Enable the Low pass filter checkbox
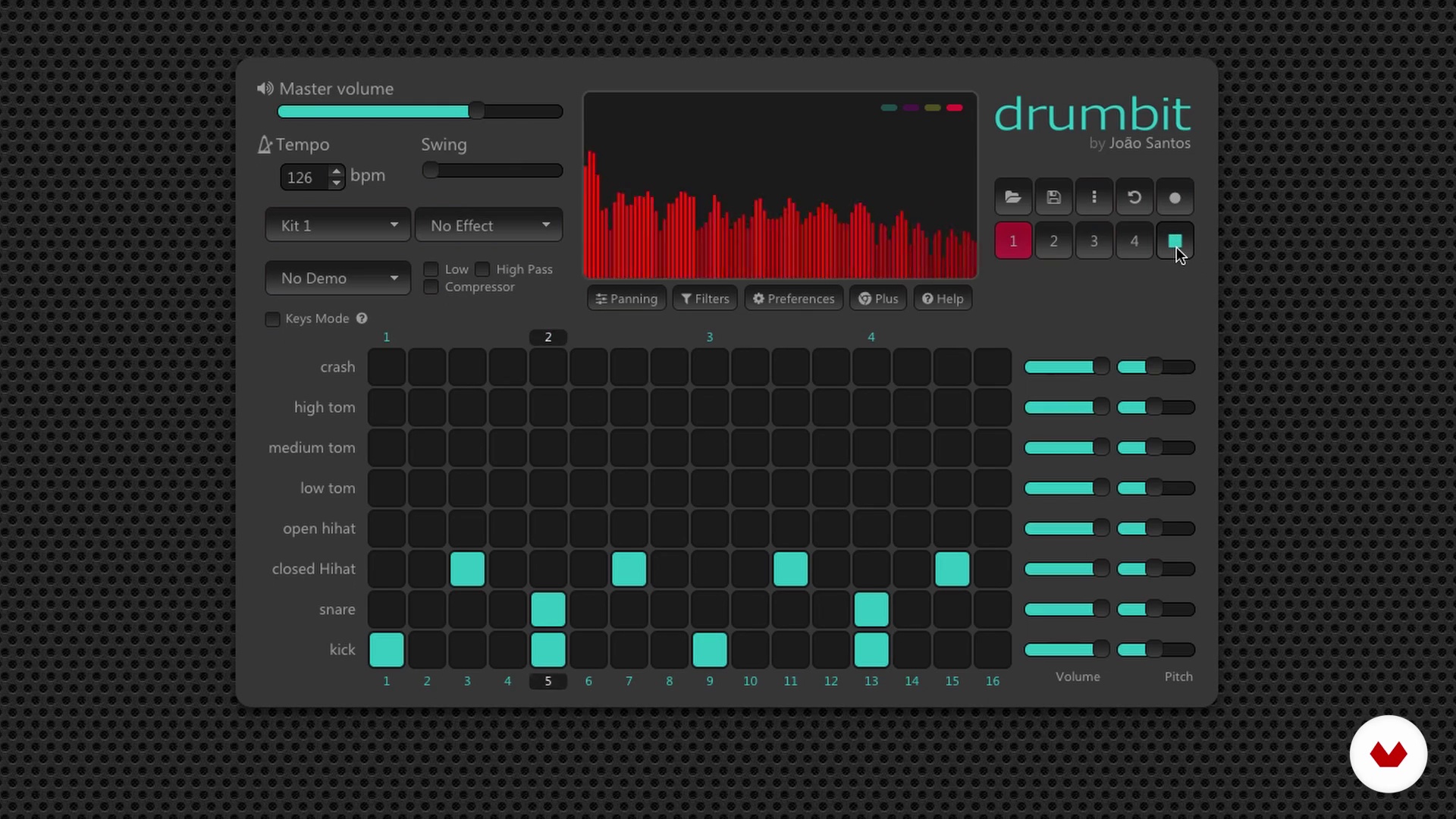This screenshot has width=1456, height=819. click(431, 269)
